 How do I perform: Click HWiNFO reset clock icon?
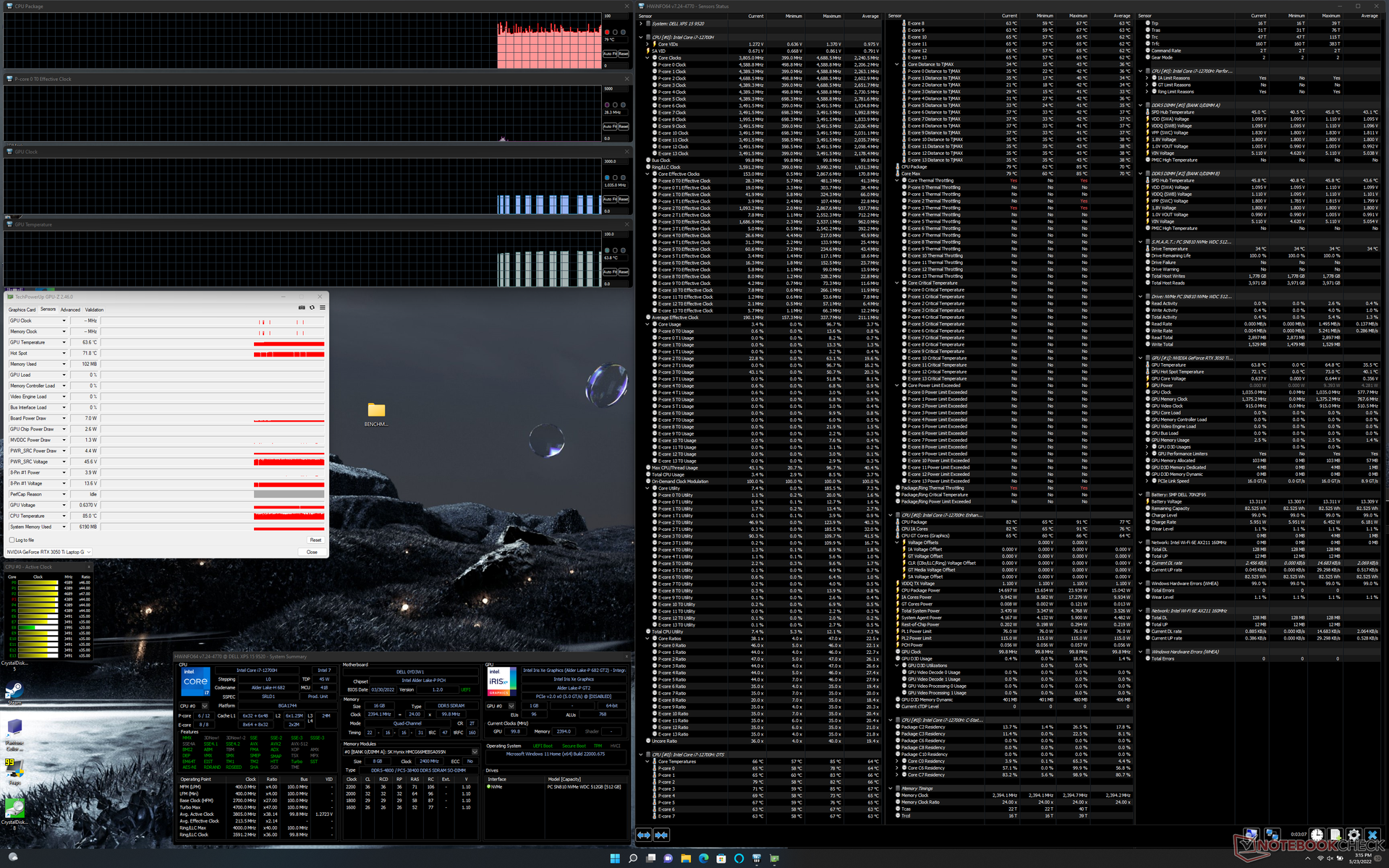[x=1317, y=835]
